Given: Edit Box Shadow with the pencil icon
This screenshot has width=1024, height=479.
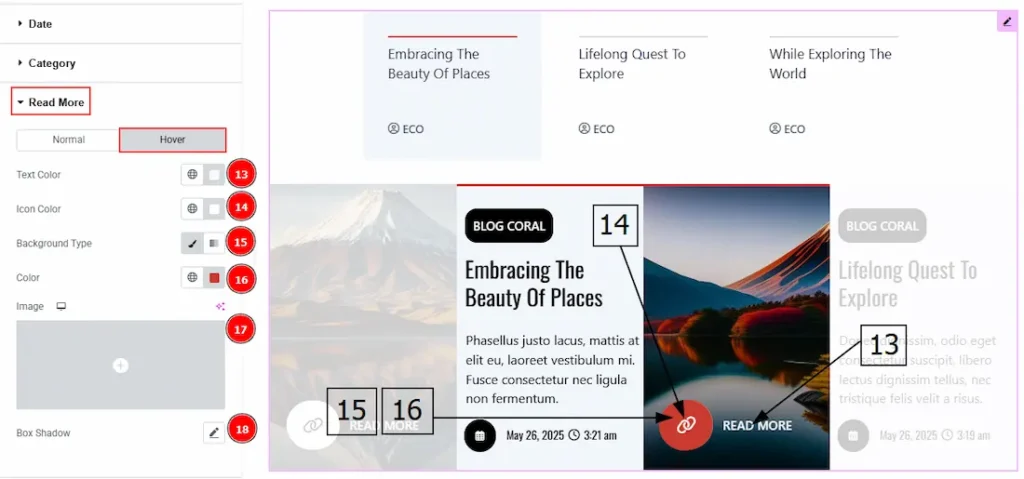Looking at the screenshot, I should tap(213, 433).
